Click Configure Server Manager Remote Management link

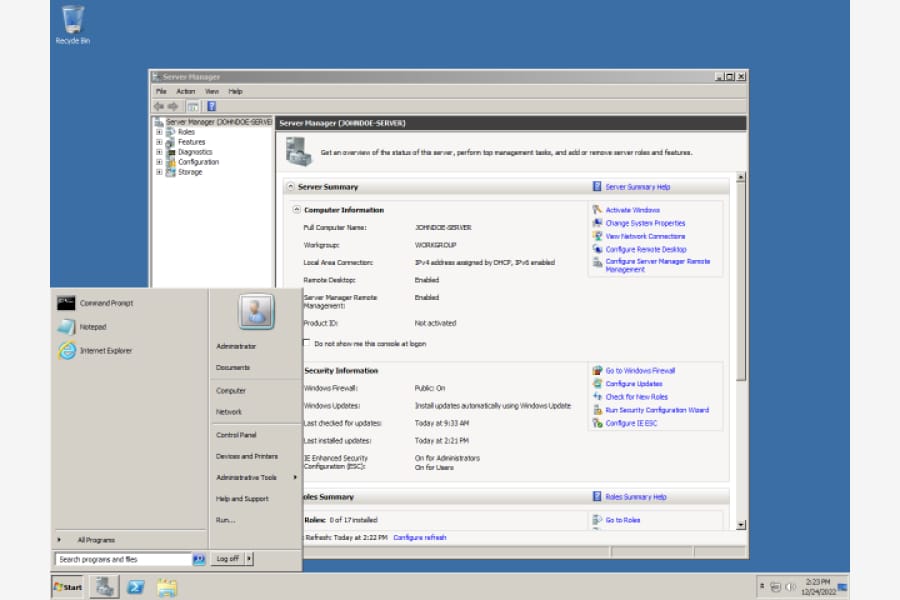click(658, 265)
